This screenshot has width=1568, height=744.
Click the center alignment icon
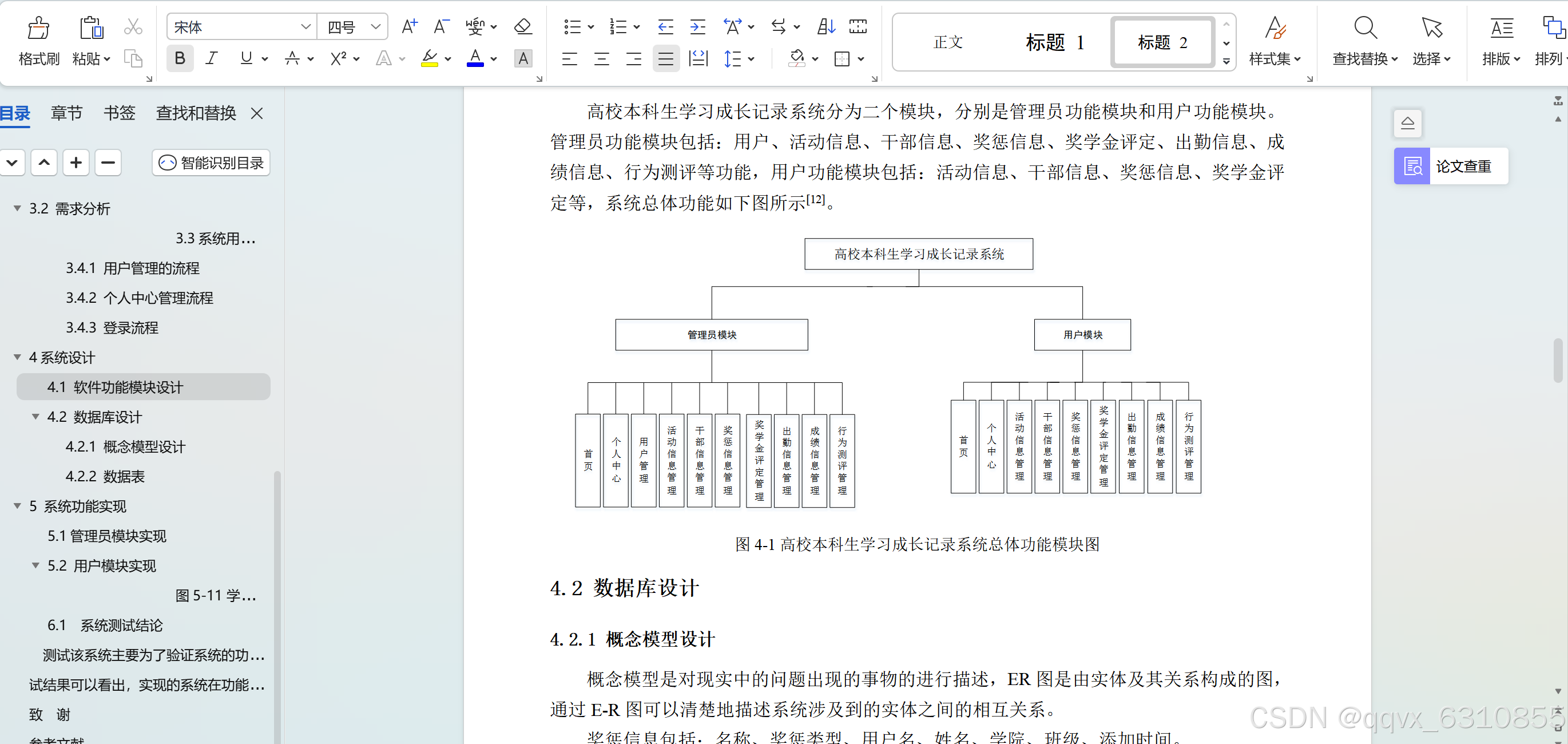coord(601,59)
